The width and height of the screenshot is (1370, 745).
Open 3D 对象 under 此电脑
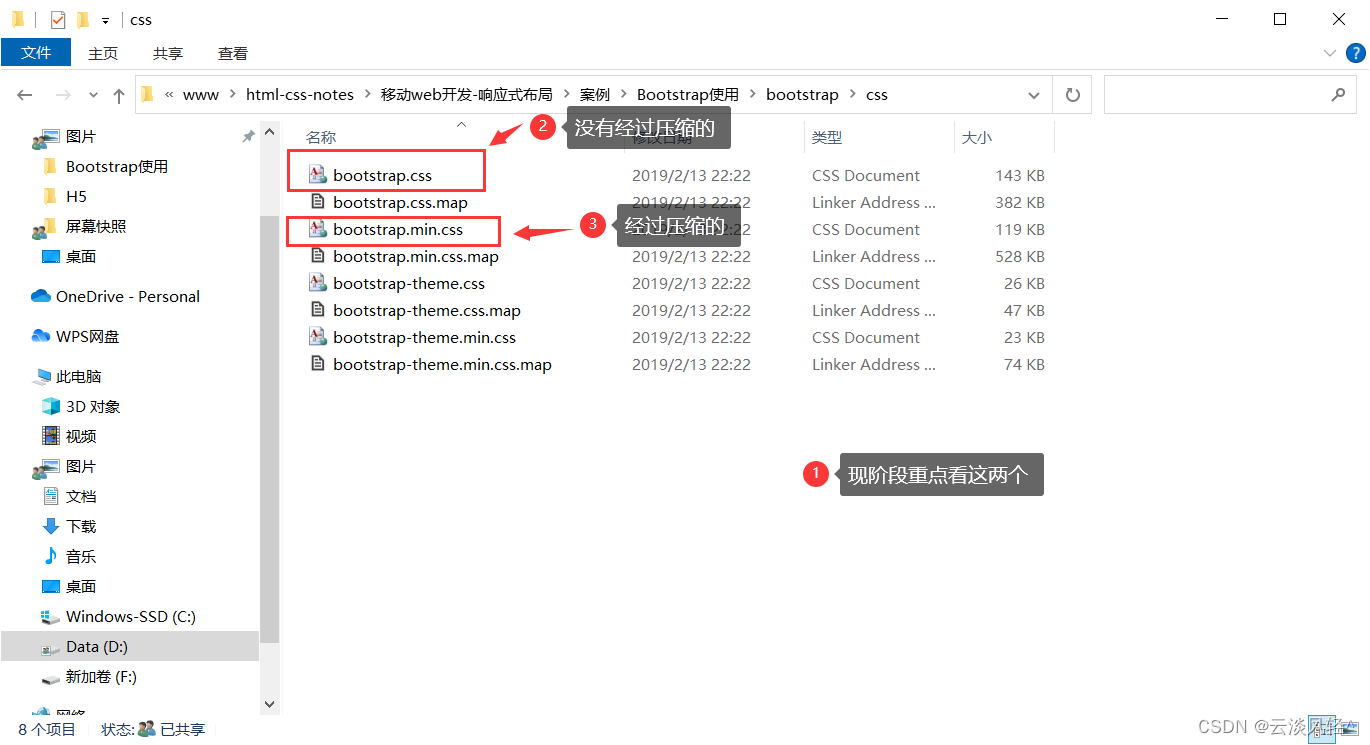[x=92, y=406]
